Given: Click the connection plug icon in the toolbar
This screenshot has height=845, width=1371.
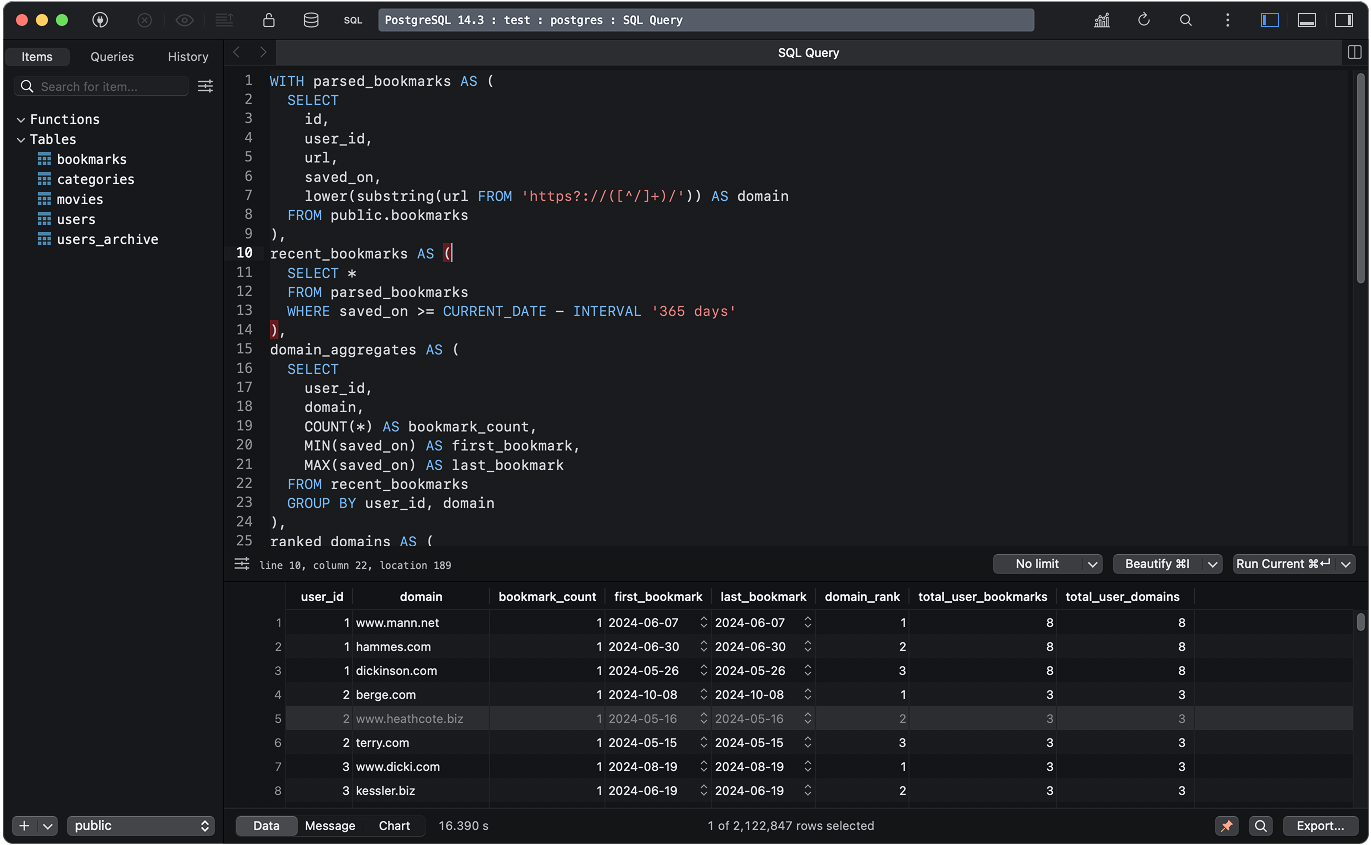Looking at the screenshot, I should [100, 20].
